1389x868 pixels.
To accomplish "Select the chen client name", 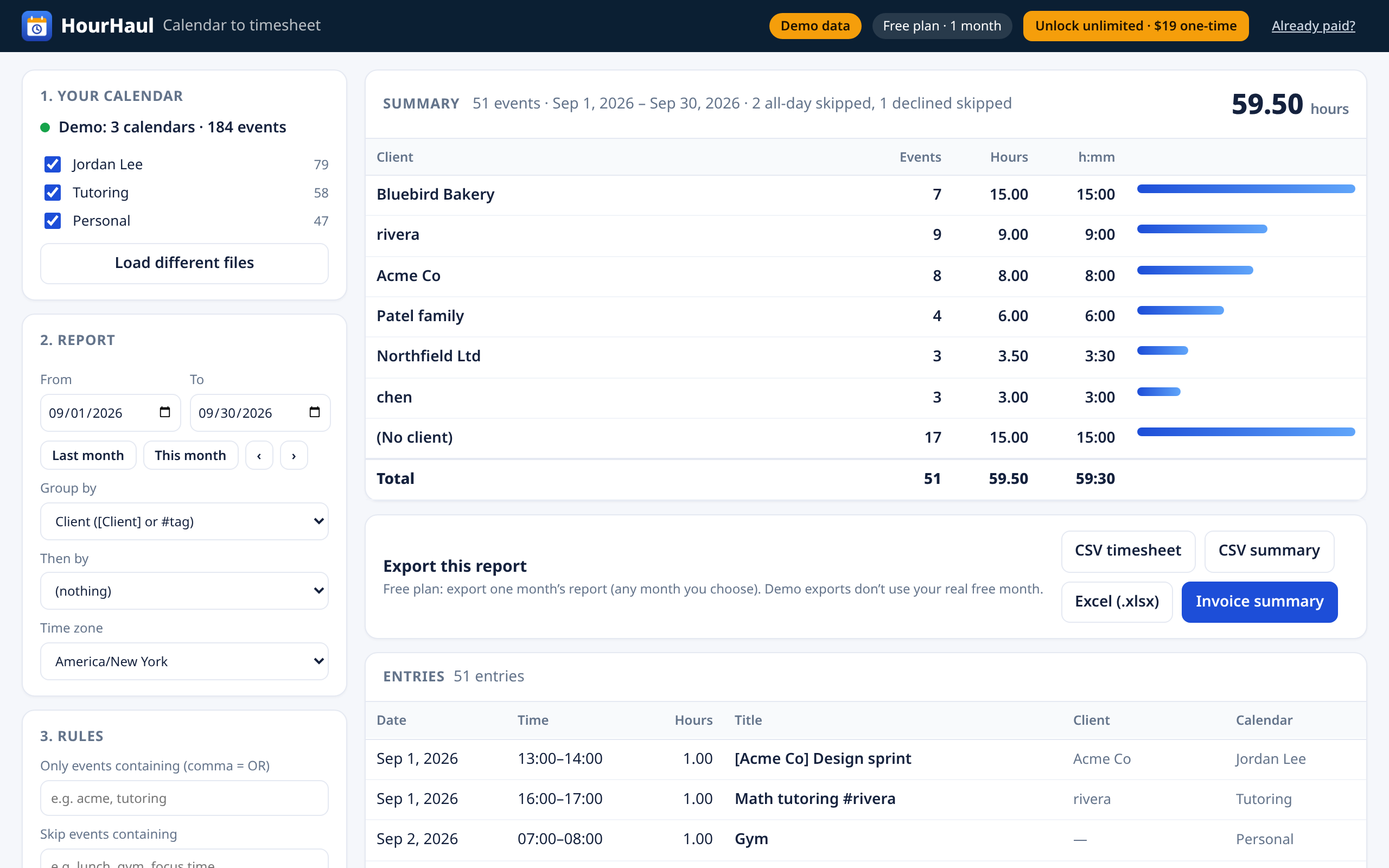I will tap(394, 397).
